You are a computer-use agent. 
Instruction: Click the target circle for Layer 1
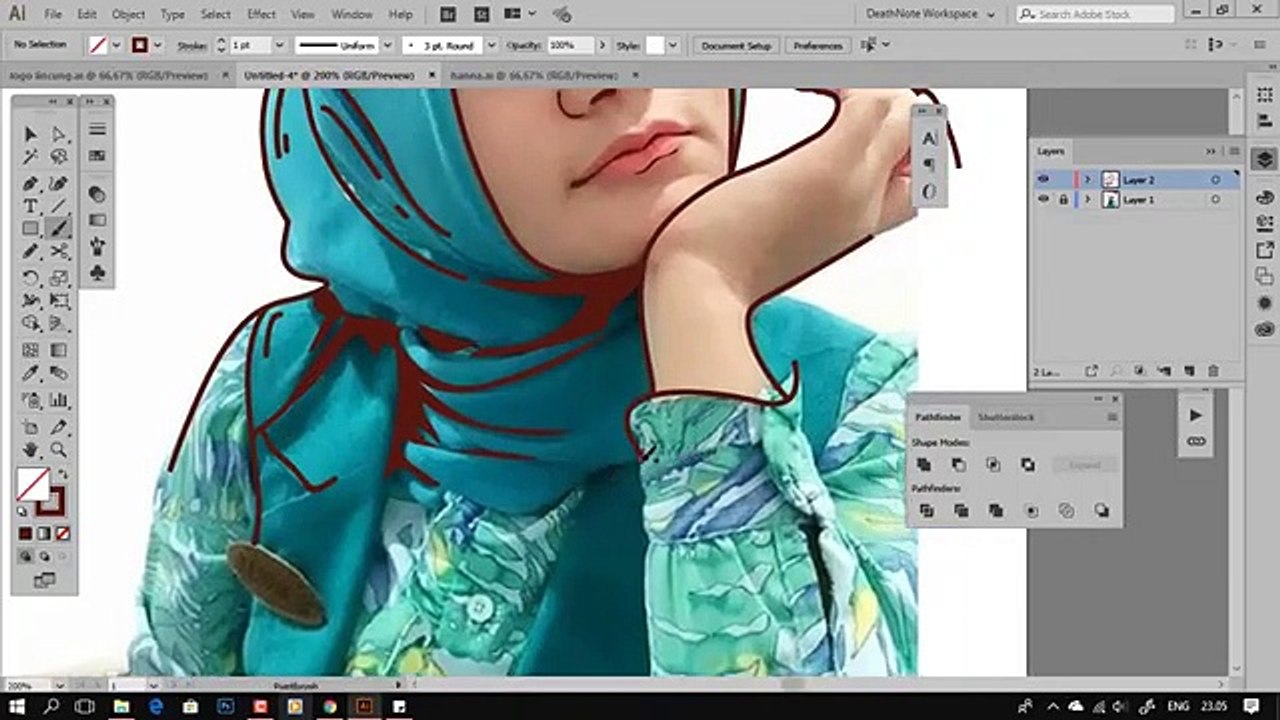1215,200
